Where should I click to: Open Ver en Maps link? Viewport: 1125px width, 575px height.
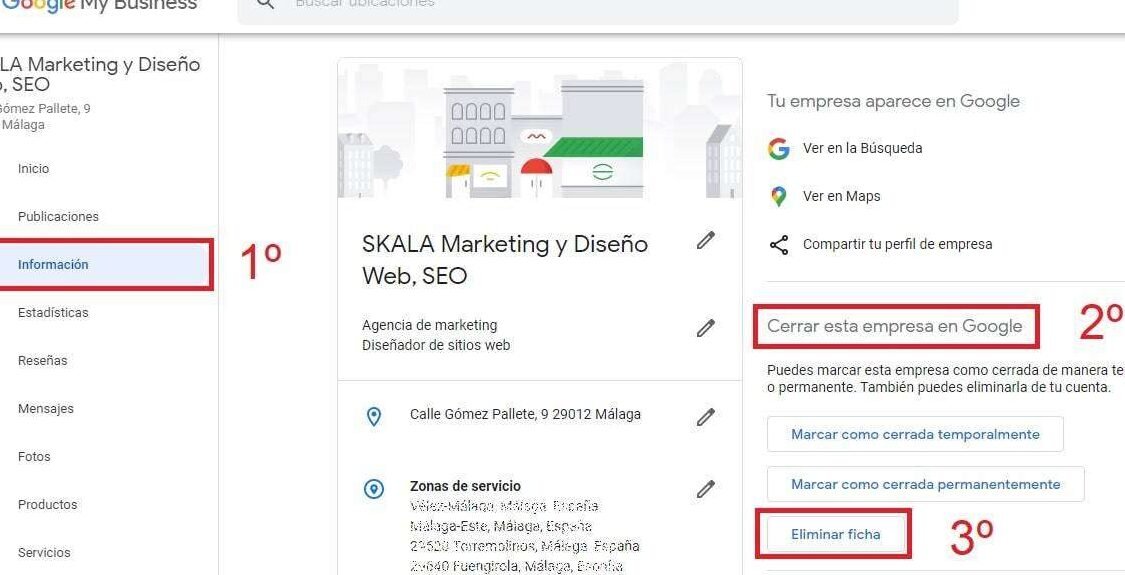click(842, 196)
